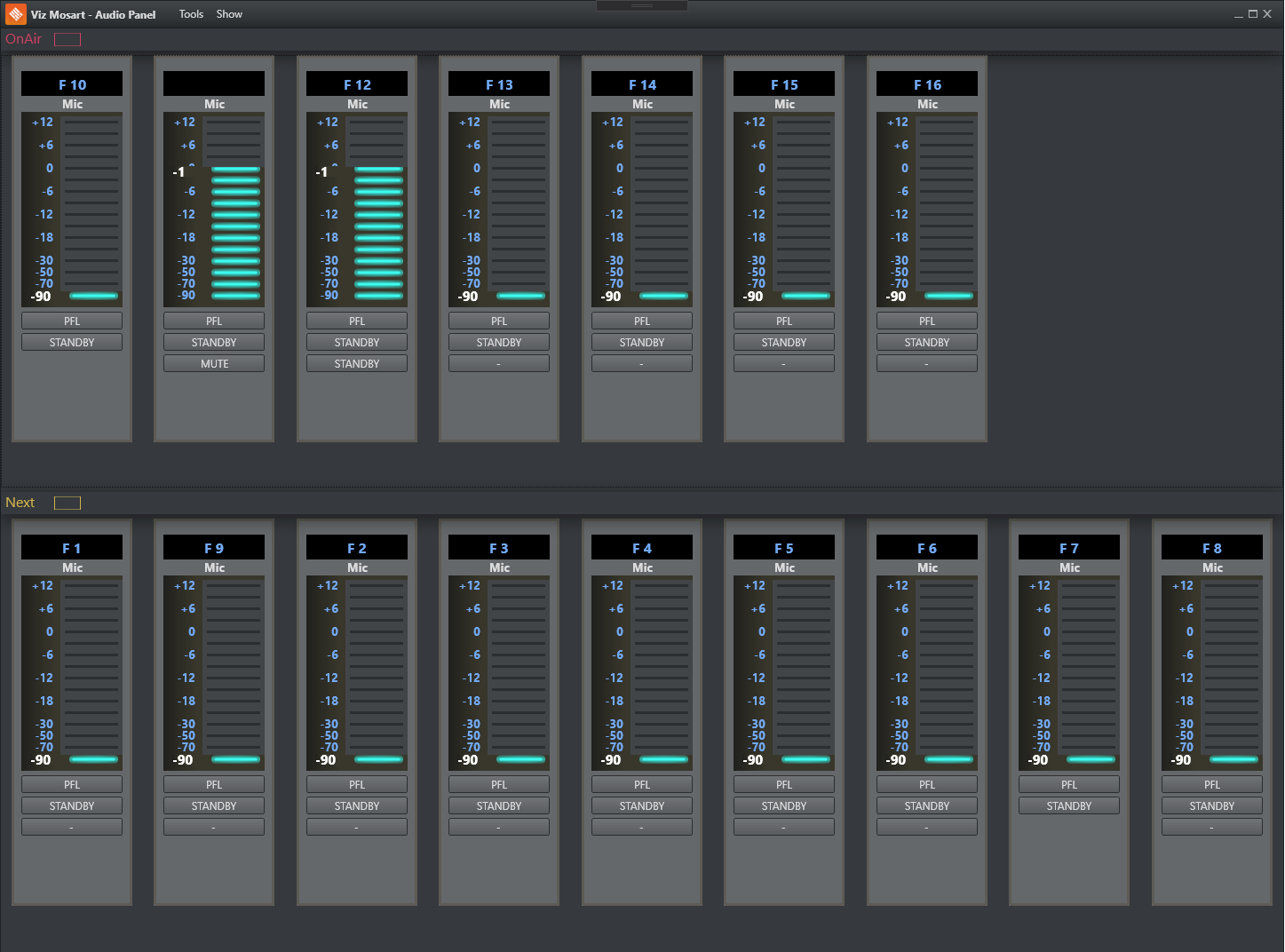Toggle the Next indicator box

pyautogui.click(x=67, y=503)
